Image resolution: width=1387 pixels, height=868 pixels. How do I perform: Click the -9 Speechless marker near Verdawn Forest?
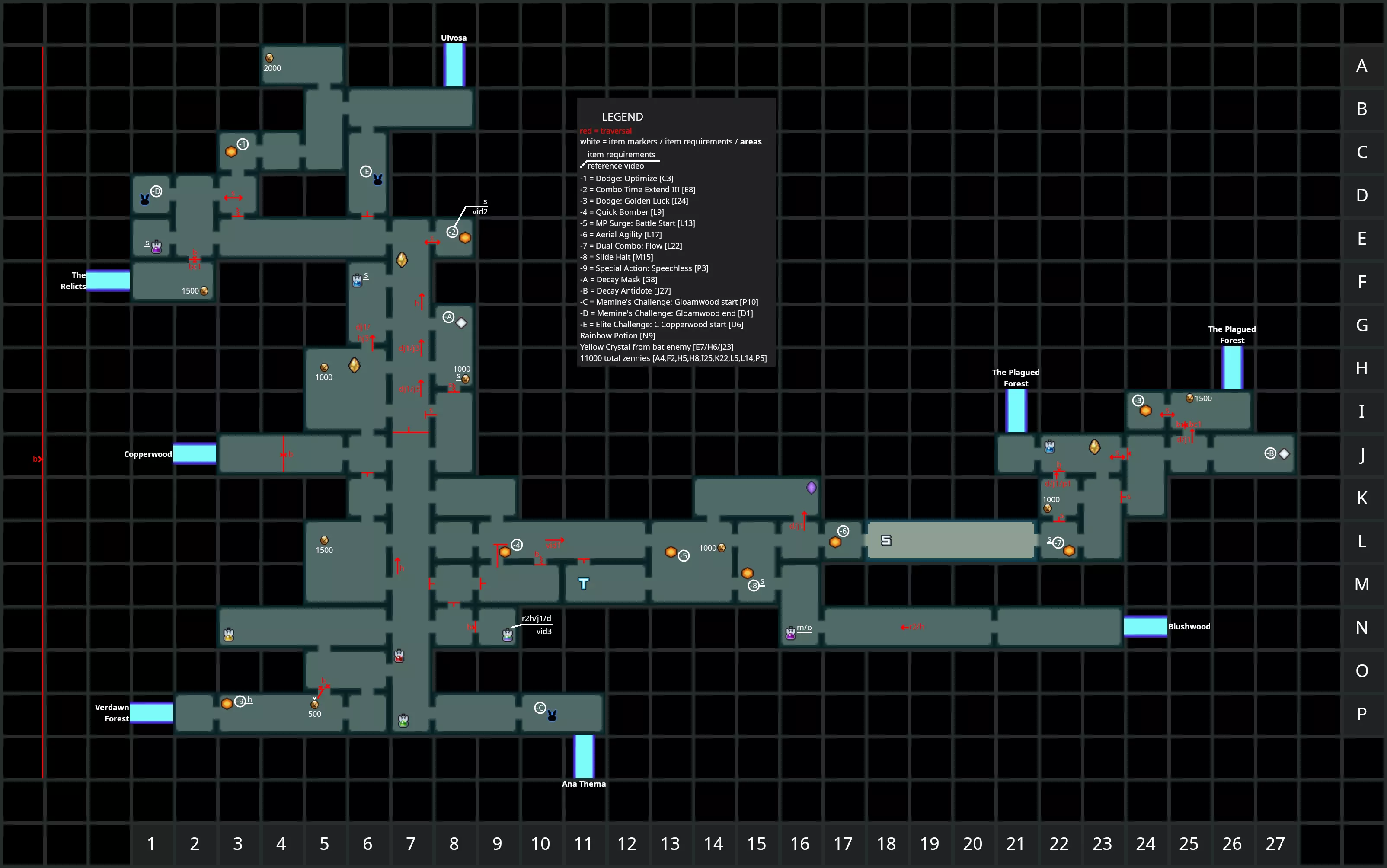(240, 701)
